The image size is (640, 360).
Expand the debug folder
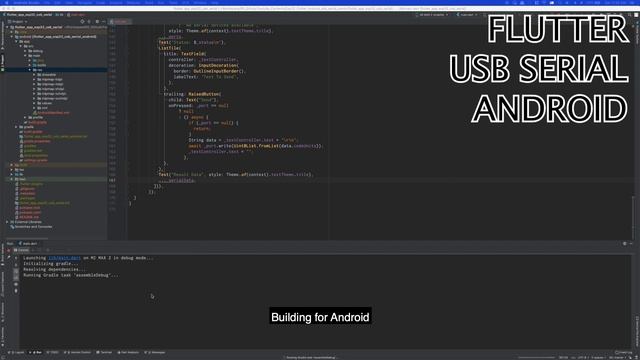point(25,51)
